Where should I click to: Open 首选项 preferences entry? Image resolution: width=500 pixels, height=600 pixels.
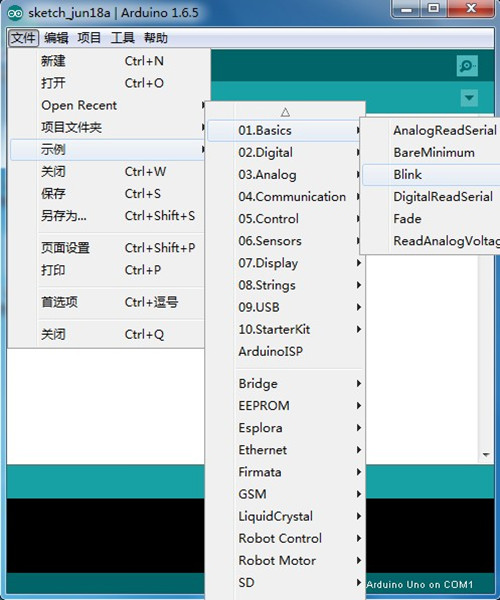[x=107, y=302]
